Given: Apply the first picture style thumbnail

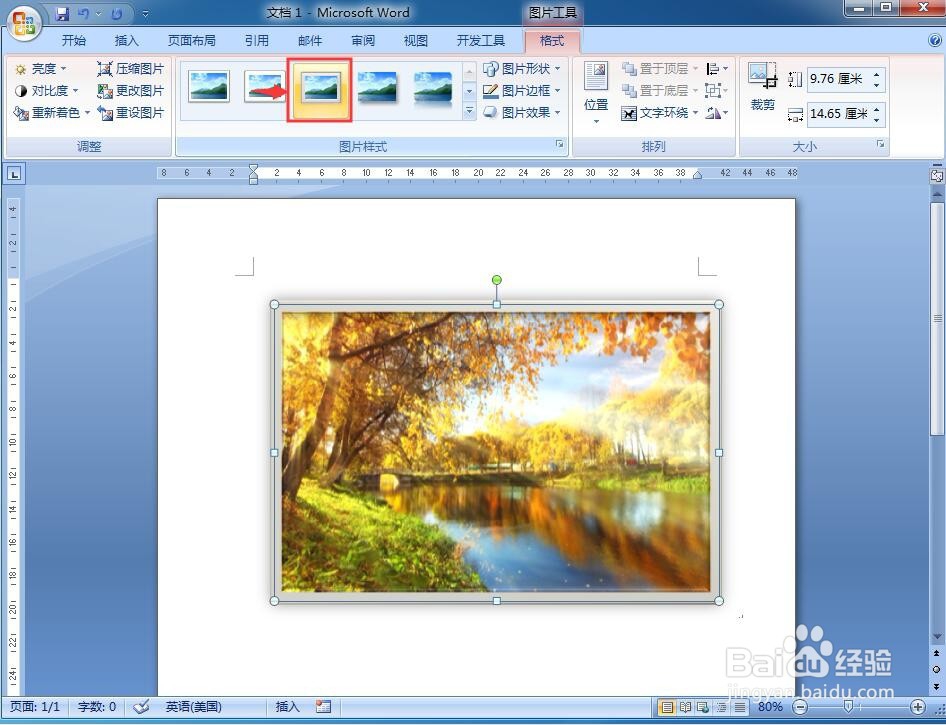Looking at the screenshot, I should tap(208, 86).
